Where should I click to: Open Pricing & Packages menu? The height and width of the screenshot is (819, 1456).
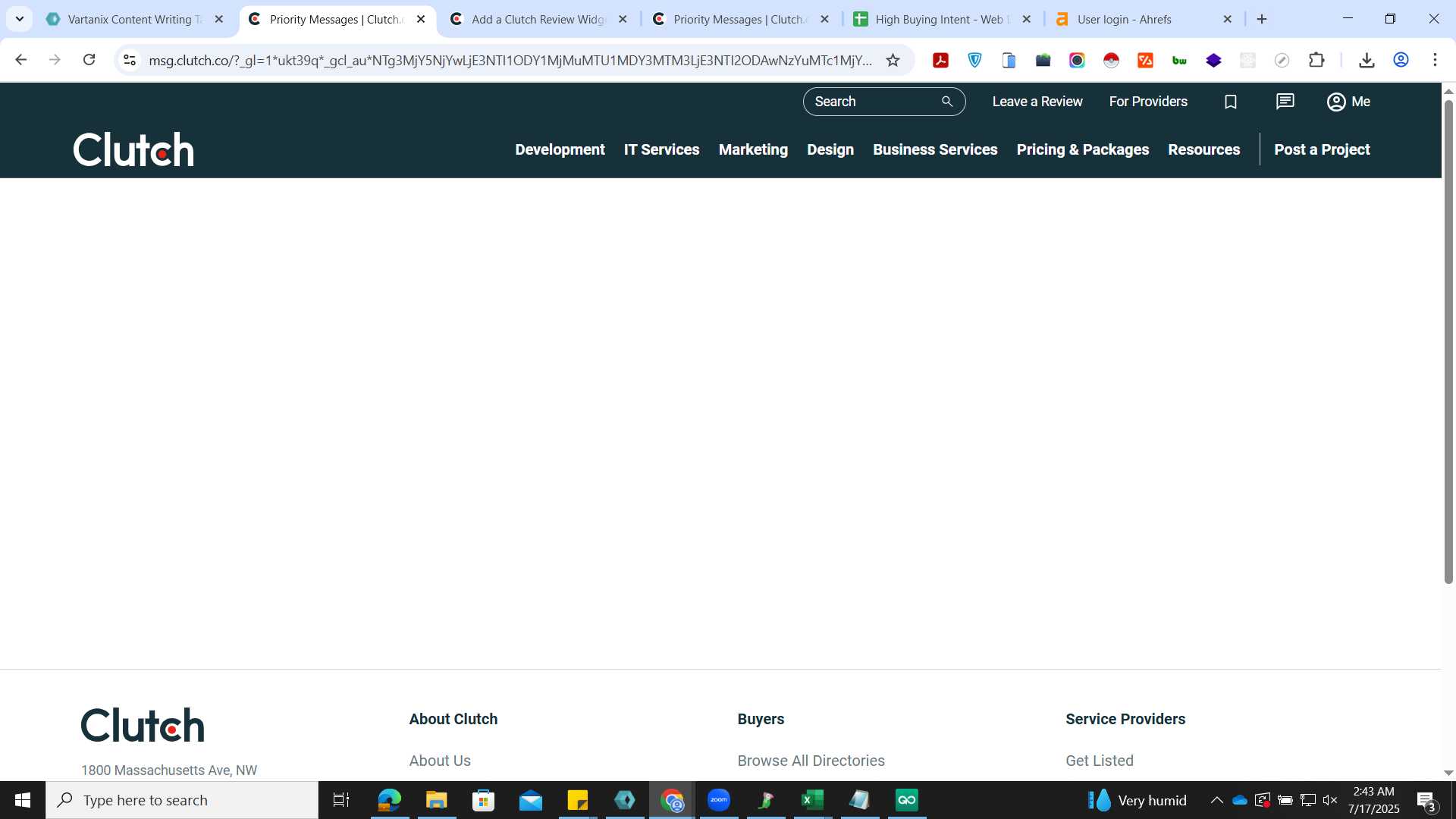(x=1082, y=149)
